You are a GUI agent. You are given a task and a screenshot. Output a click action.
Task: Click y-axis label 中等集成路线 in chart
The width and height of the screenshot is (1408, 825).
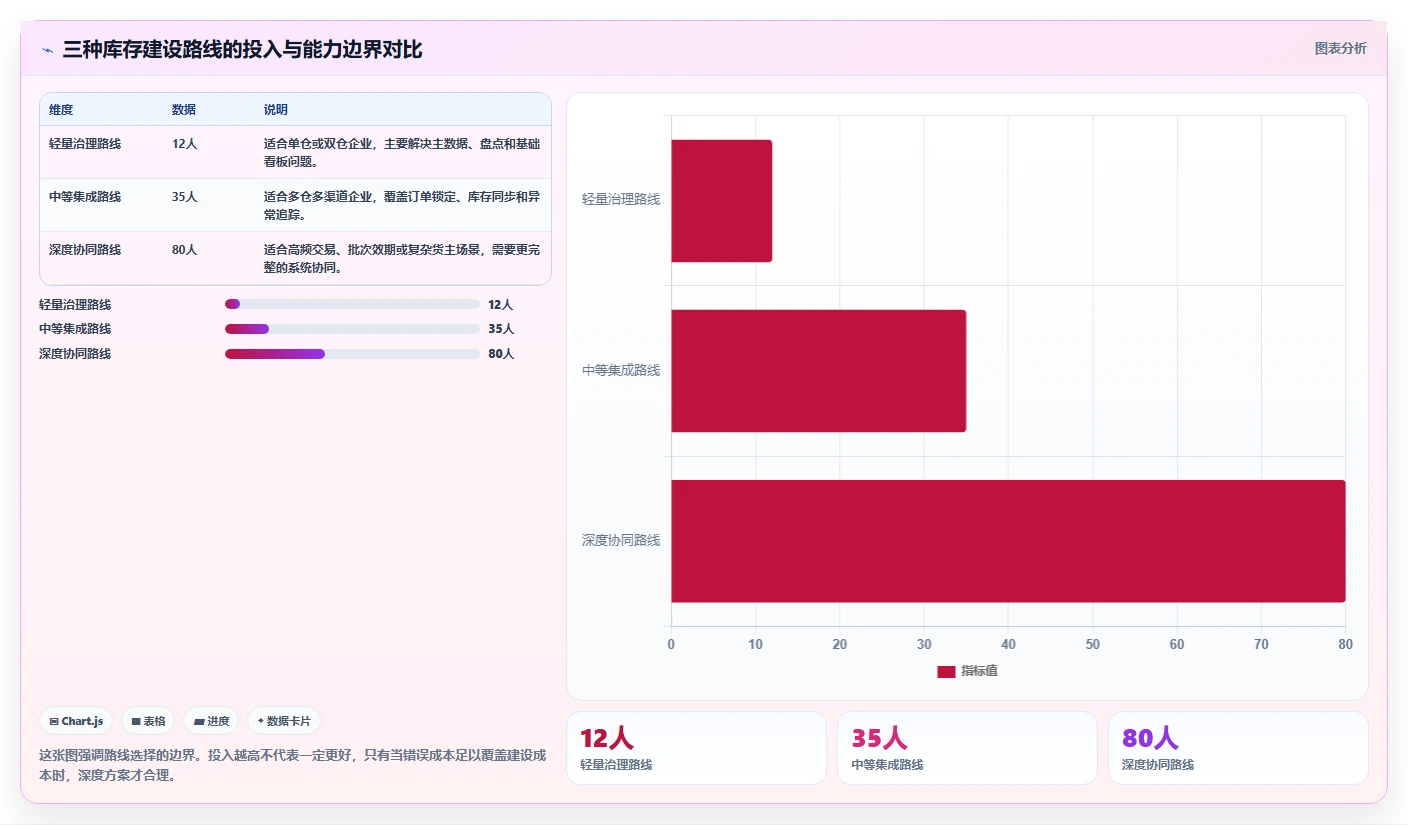[x=621, y=371]
